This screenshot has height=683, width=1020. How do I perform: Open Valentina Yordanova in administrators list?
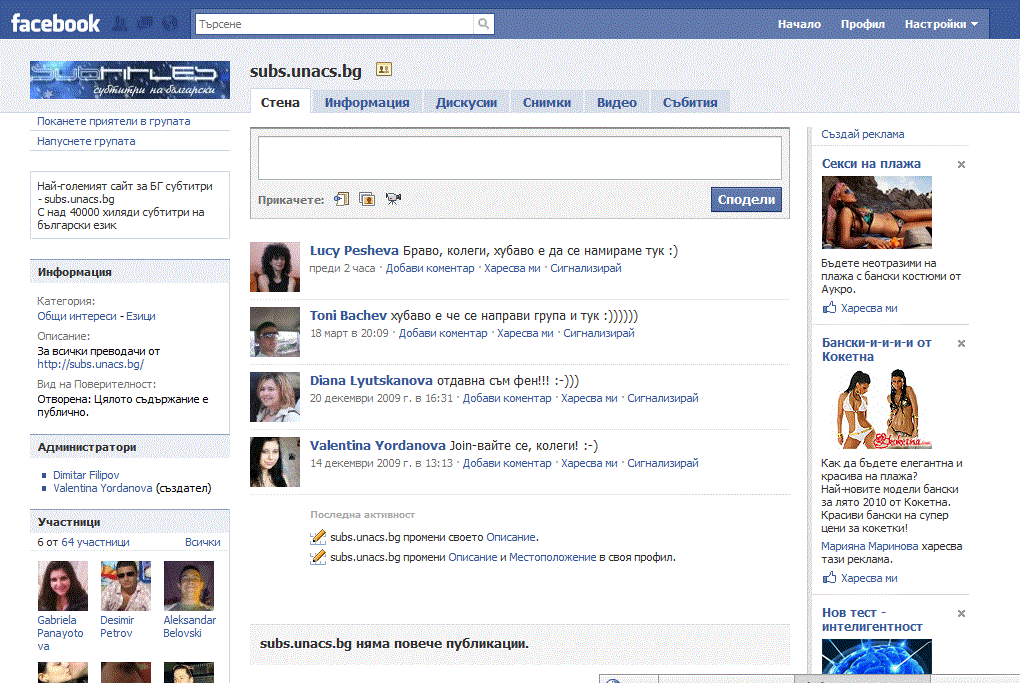[103, 489]
